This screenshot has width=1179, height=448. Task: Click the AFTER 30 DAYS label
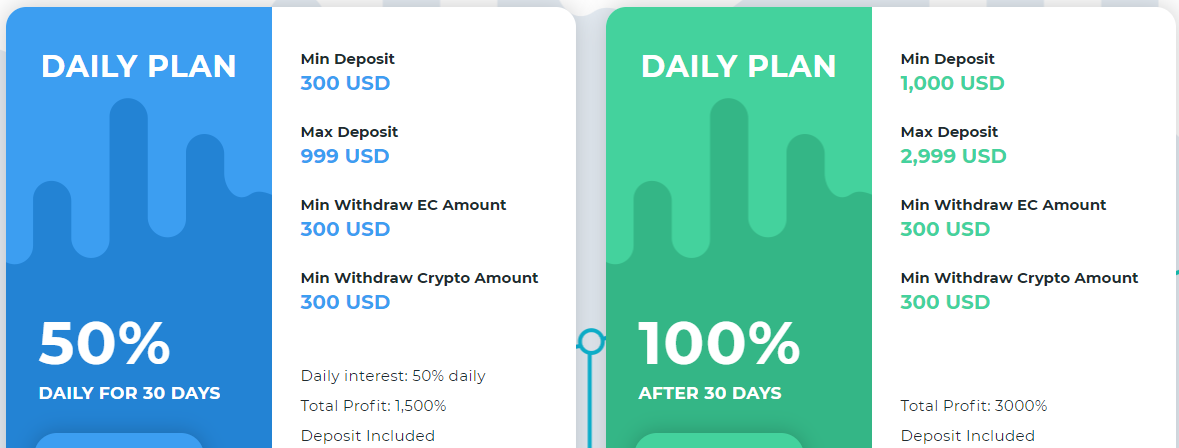(710, 393)
